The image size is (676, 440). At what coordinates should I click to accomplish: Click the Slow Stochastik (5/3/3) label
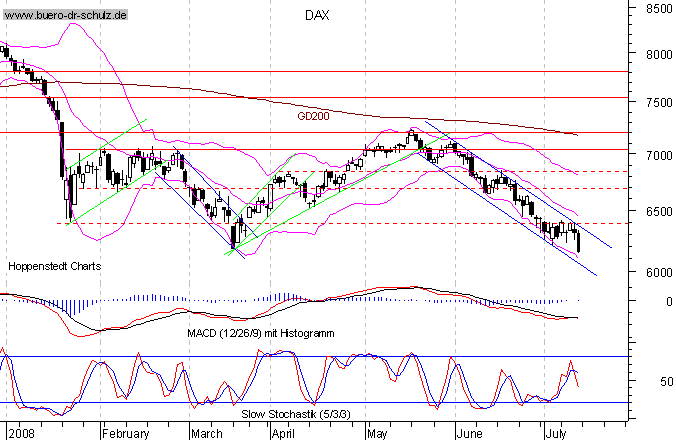tap(296, 414)
